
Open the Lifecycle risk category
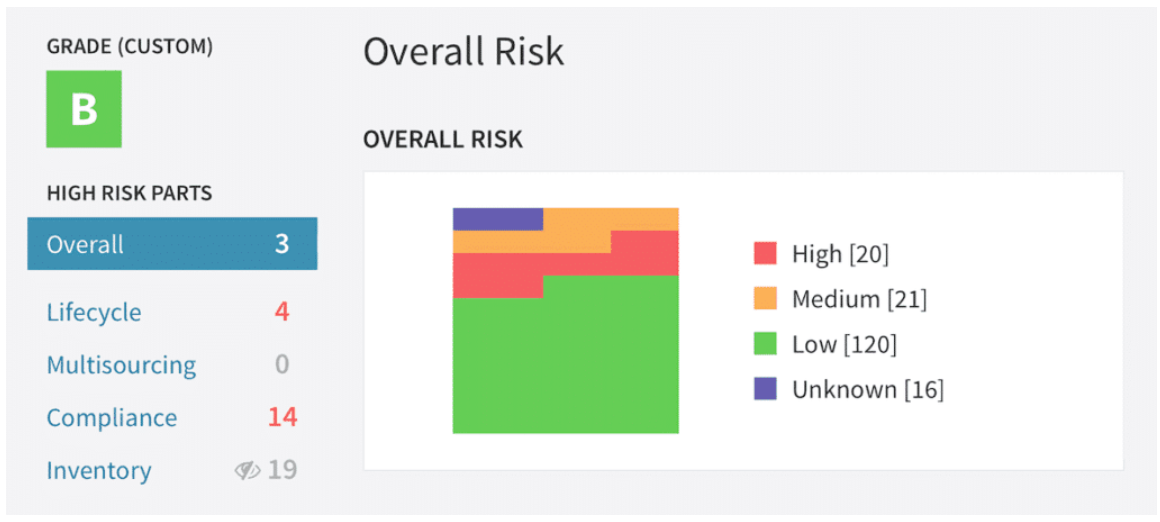[94, 312]
